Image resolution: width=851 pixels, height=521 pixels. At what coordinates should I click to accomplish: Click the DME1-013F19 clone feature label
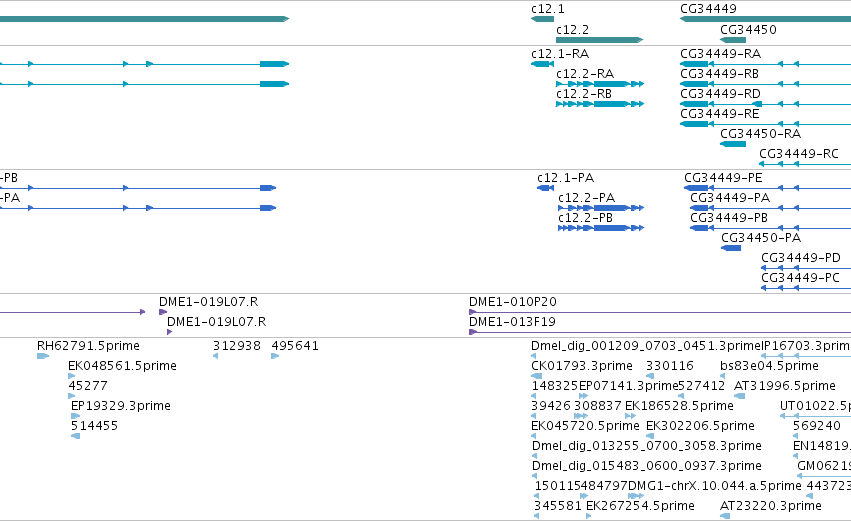tap(512, 322)
